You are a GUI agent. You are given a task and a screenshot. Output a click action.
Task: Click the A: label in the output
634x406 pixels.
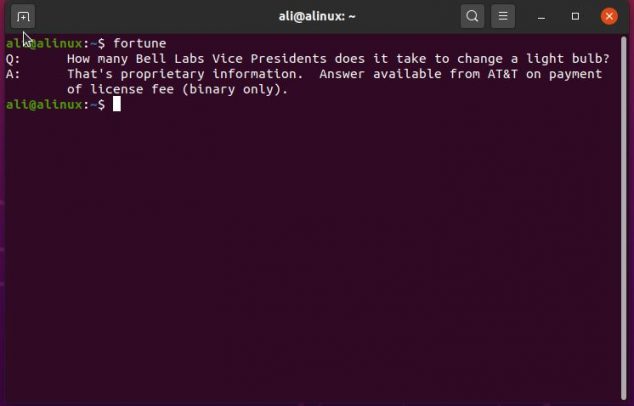[x=13, y=74]
